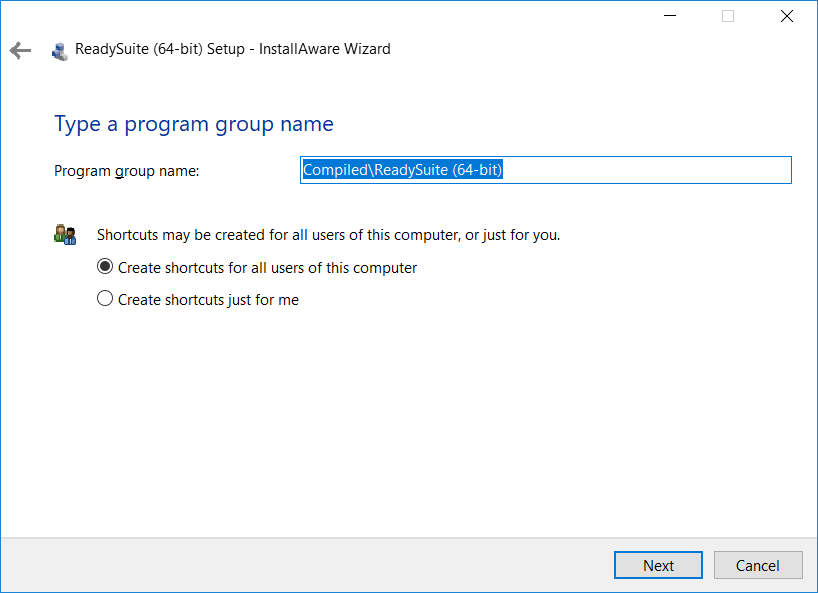Click the greyed-out maximize window button

(x=728, y=16)
